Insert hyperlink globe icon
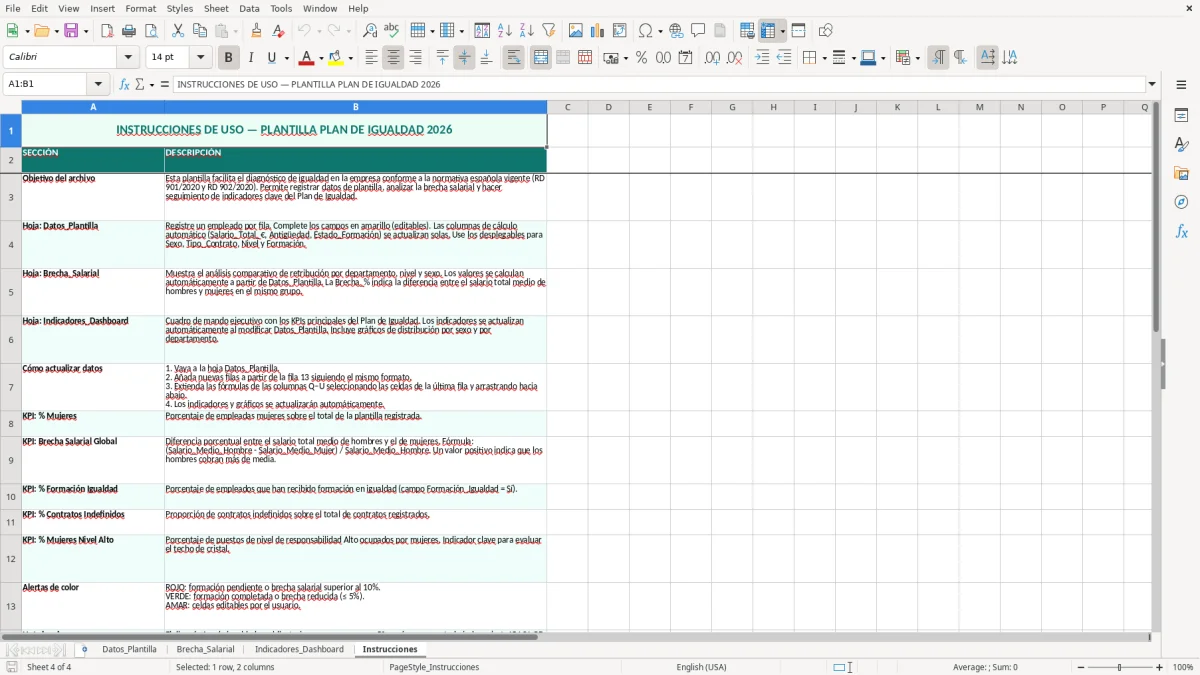This screenshot has width=1200, height=675. 676,31
